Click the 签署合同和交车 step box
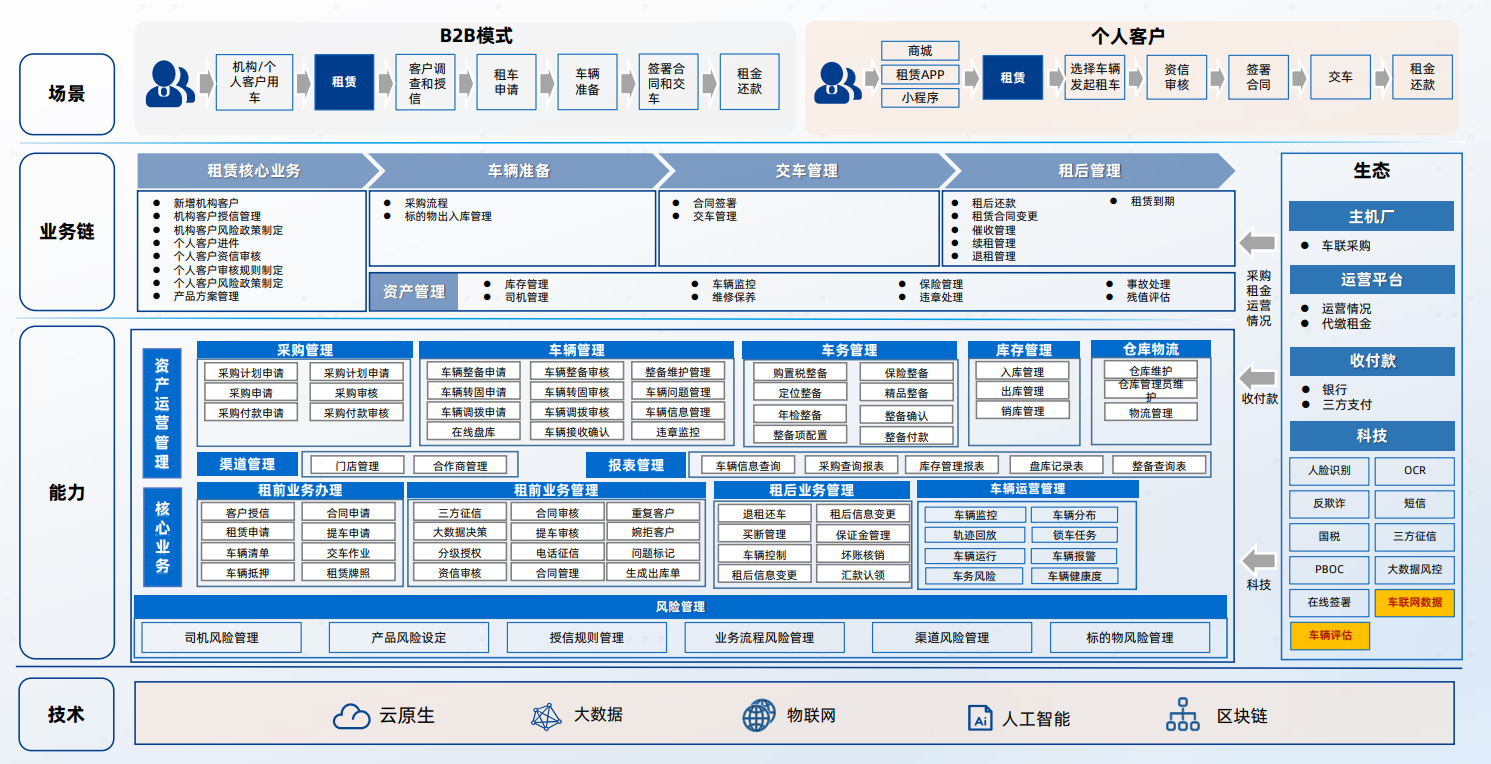Screen dimensions: 1491x764 click(667, 82)
